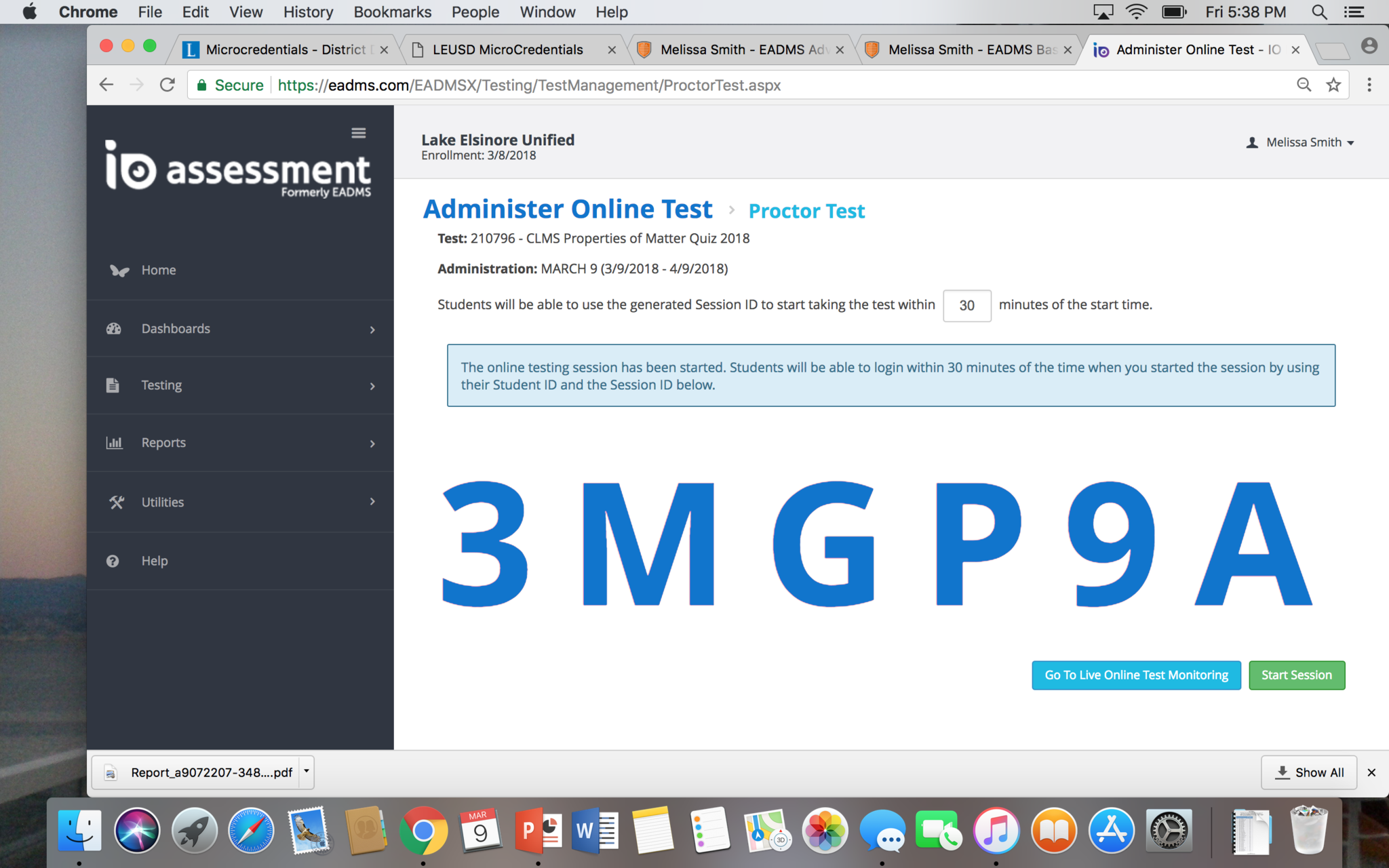Click the Dashboards gauge icon
Viewport: 1389px width, 868px height.
point(114,329)
